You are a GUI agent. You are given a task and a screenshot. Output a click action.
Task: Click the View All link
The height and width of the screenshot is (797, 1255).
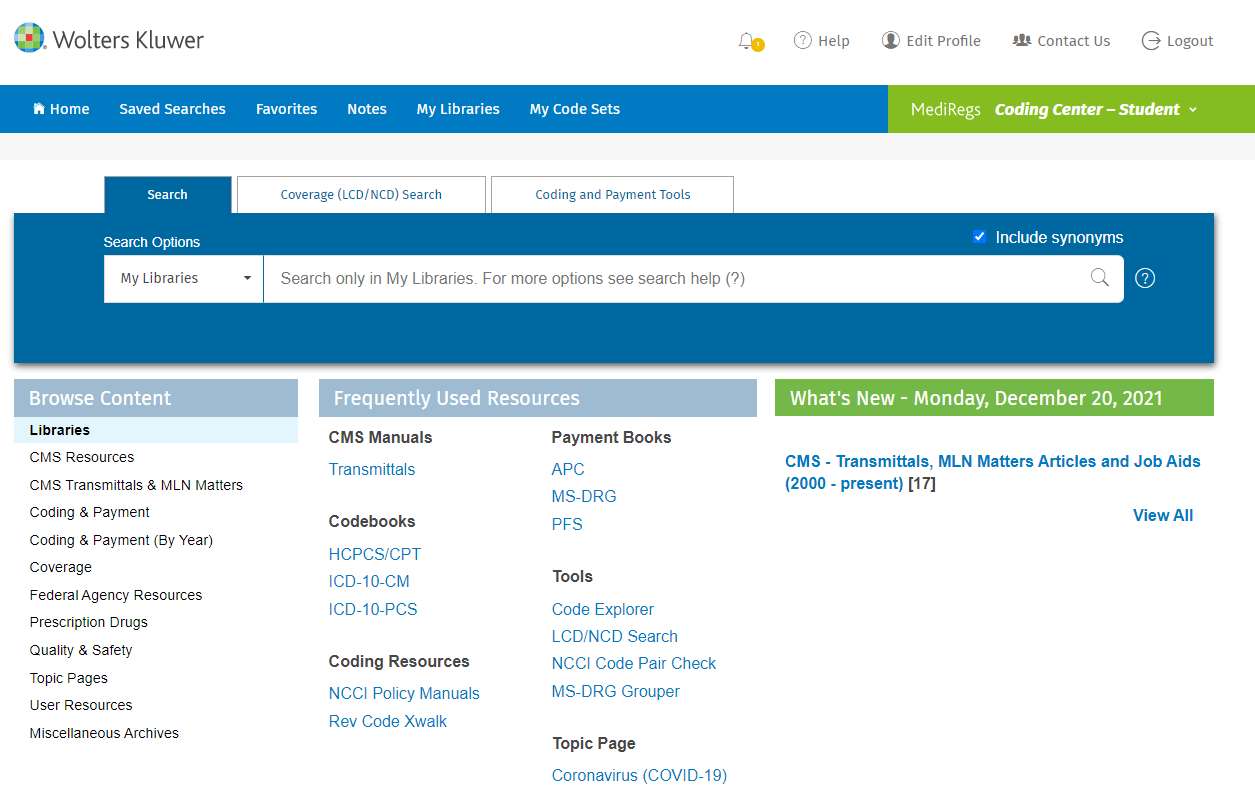(1162, 515)
